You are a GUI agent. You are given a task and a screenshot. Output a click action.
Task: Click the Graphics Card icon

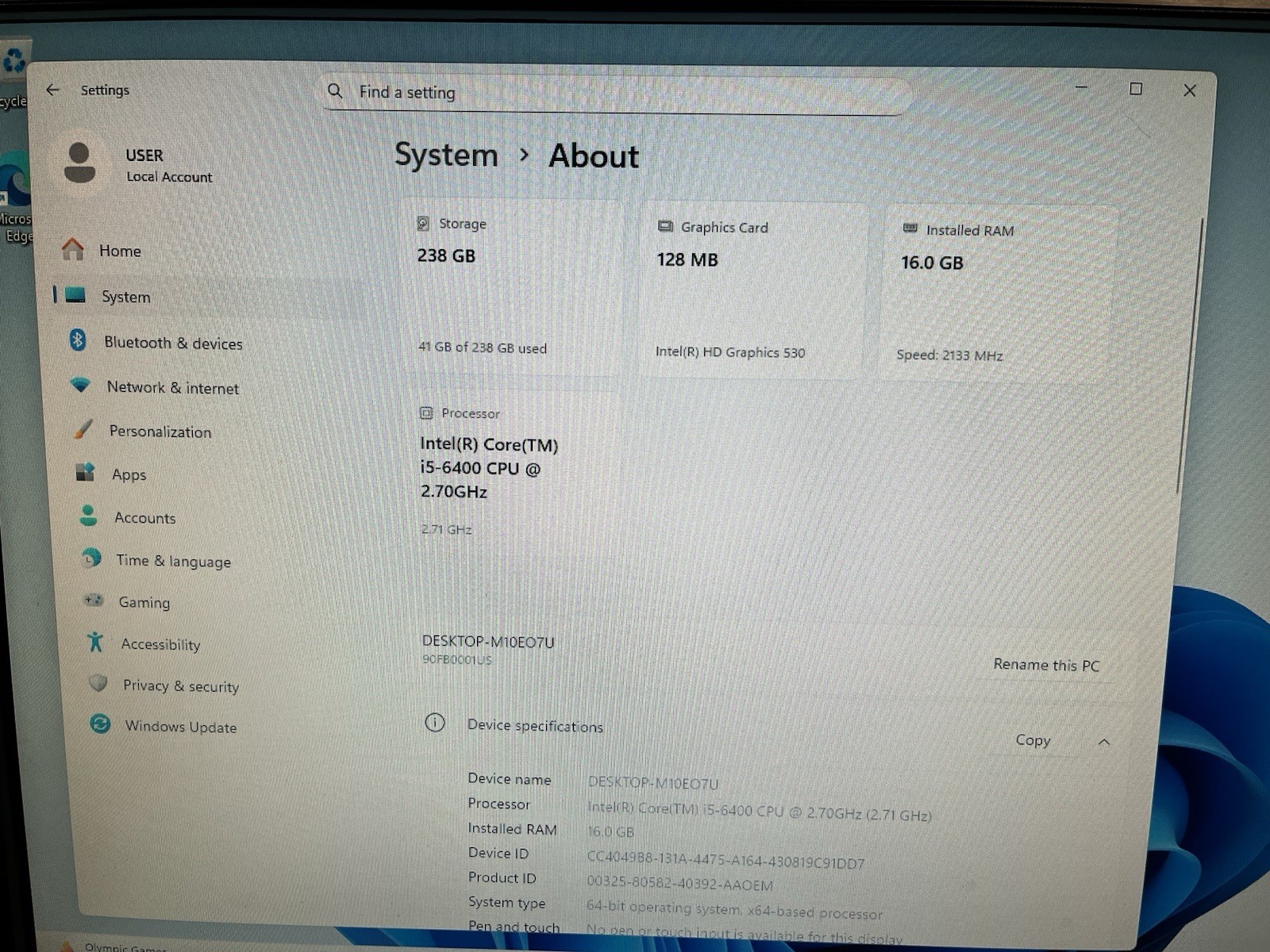pos(665,227)
